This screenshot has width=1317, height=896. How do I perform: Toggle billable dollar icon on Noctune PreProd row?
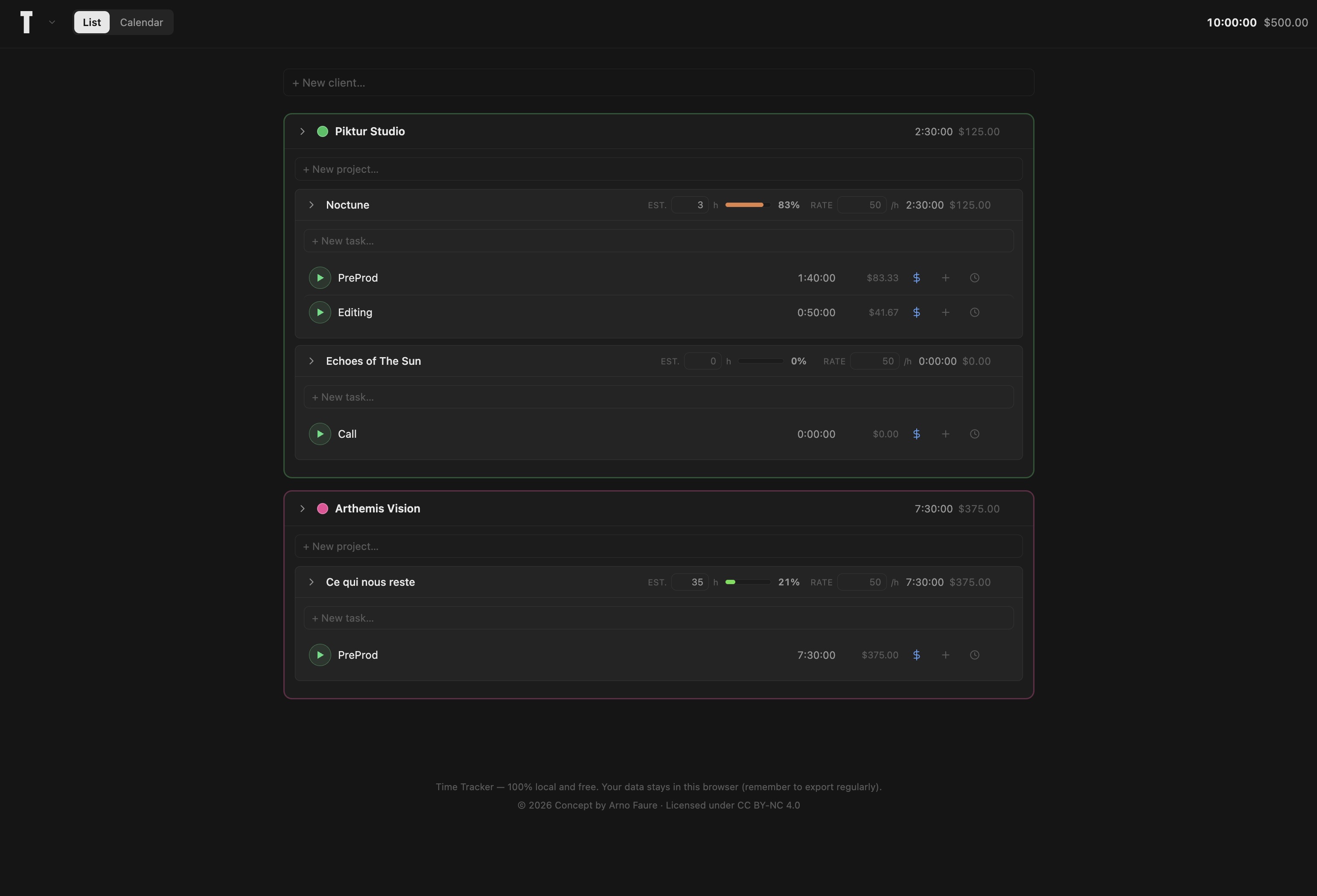click(x=916, y=278)
